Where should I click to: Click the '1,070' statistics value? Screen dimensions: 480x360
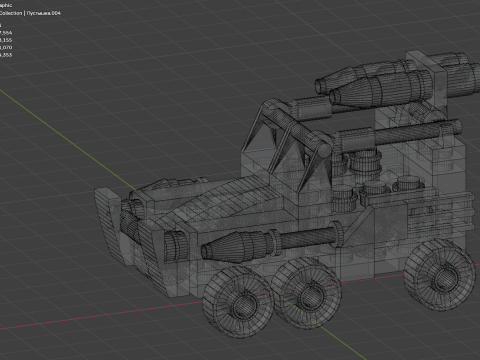[x=6, y=47]
